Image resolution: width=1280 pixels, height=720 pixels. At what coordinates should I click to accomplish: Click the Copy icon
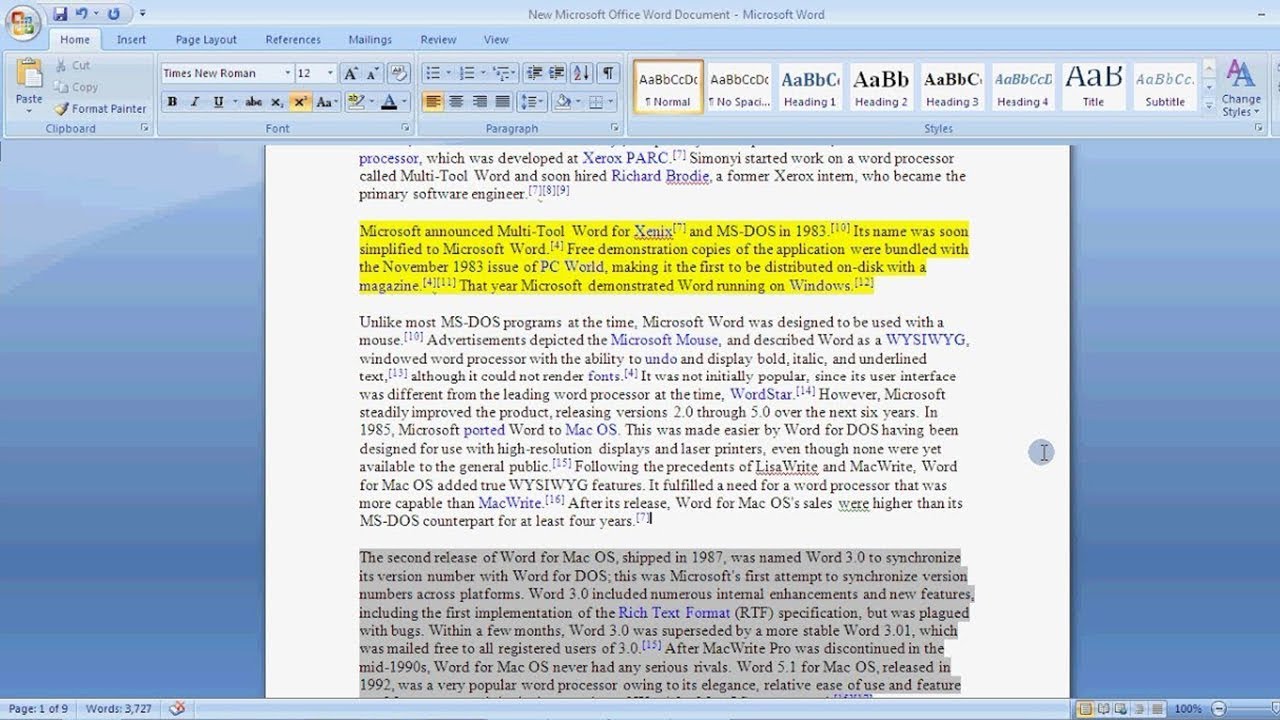point(59,87)
